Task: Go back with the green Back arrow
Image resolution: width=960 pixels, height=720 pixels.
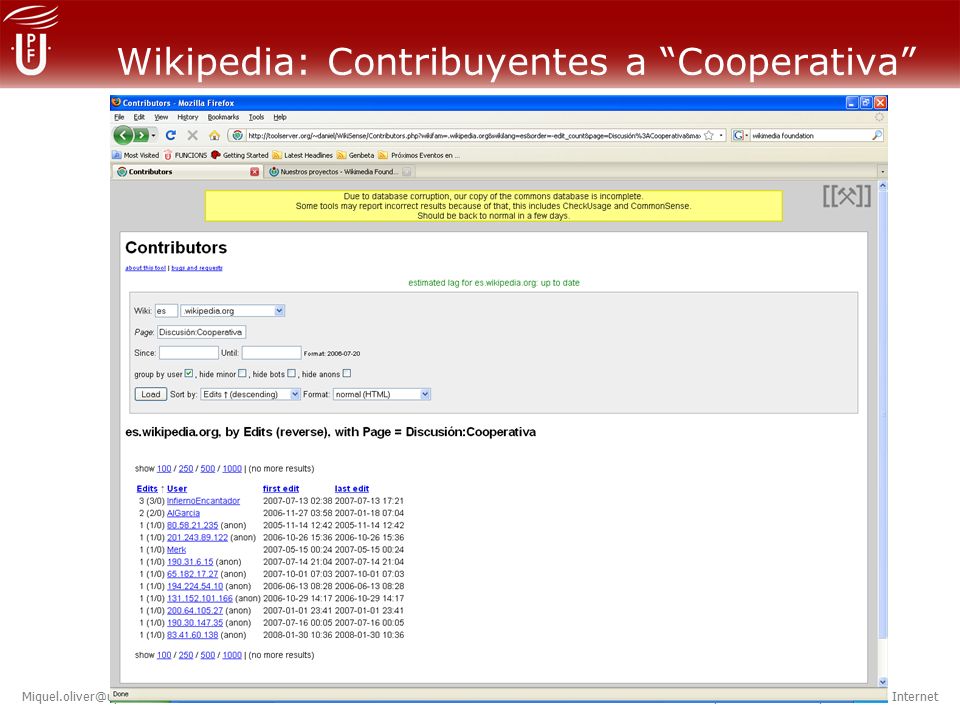Action: click(x=123, y=135)
